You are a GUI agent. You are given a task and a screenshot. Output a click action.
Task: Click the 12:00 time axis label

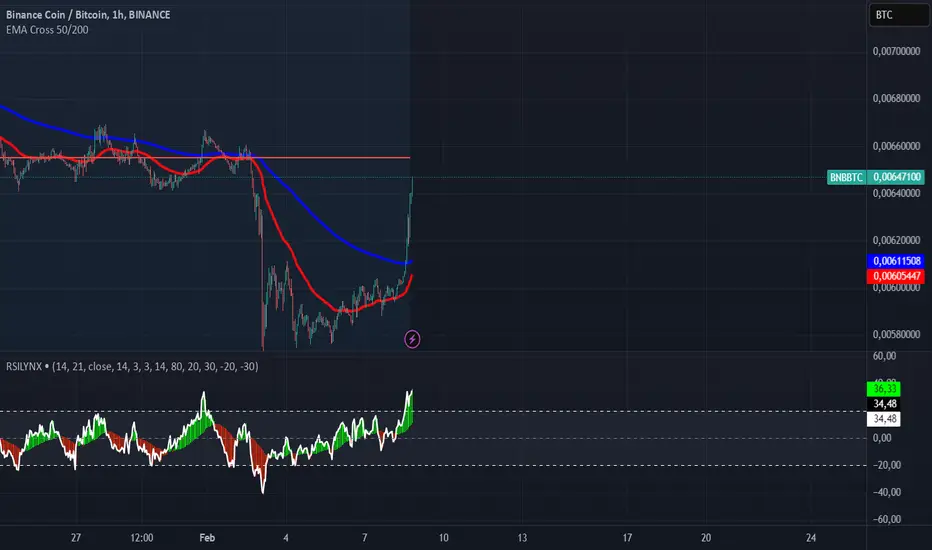141,538
